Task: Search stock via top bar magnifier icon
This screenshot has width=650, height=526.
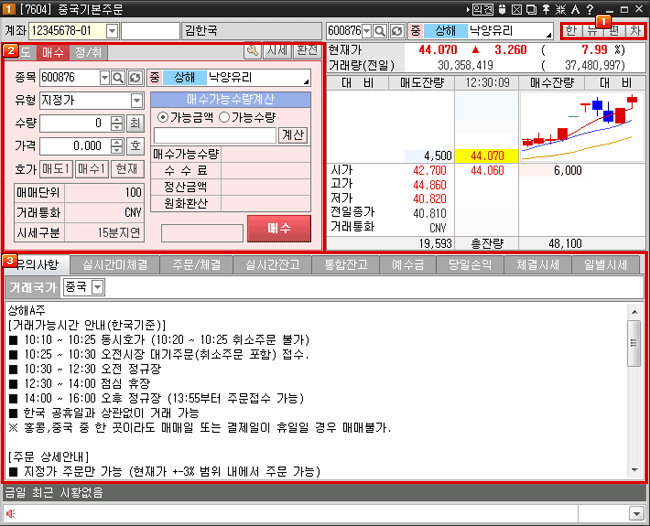Action: click(380, 31)
